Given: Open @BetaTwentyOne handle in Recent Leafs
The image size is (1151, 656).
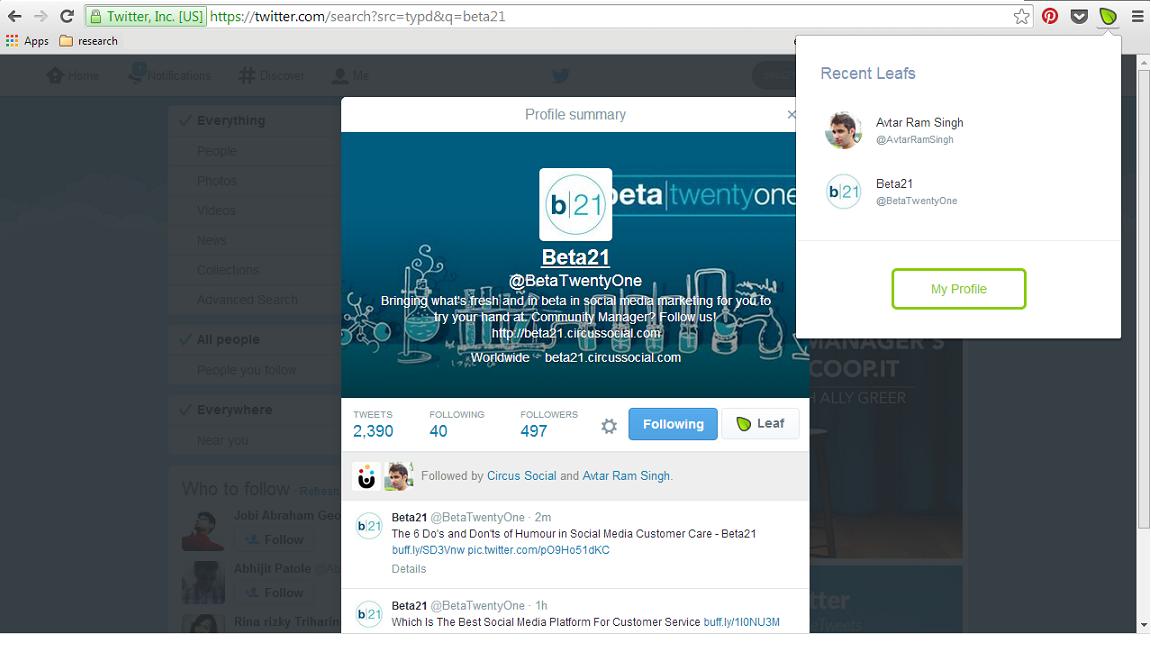Looking at the screenshot, I should pos(916,201).
